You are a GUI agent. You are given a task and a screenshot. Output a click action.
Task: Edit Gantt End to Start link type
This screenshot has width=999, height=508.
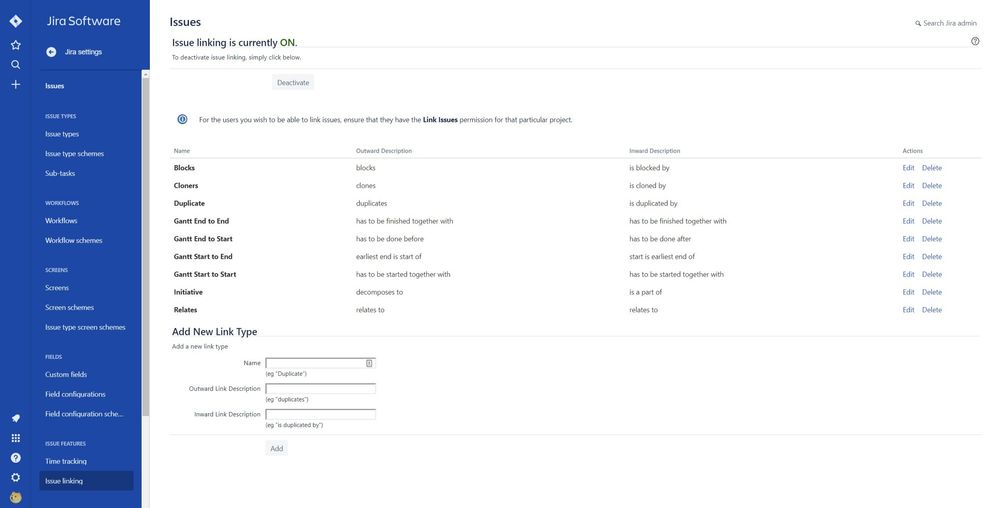point(909,239)
